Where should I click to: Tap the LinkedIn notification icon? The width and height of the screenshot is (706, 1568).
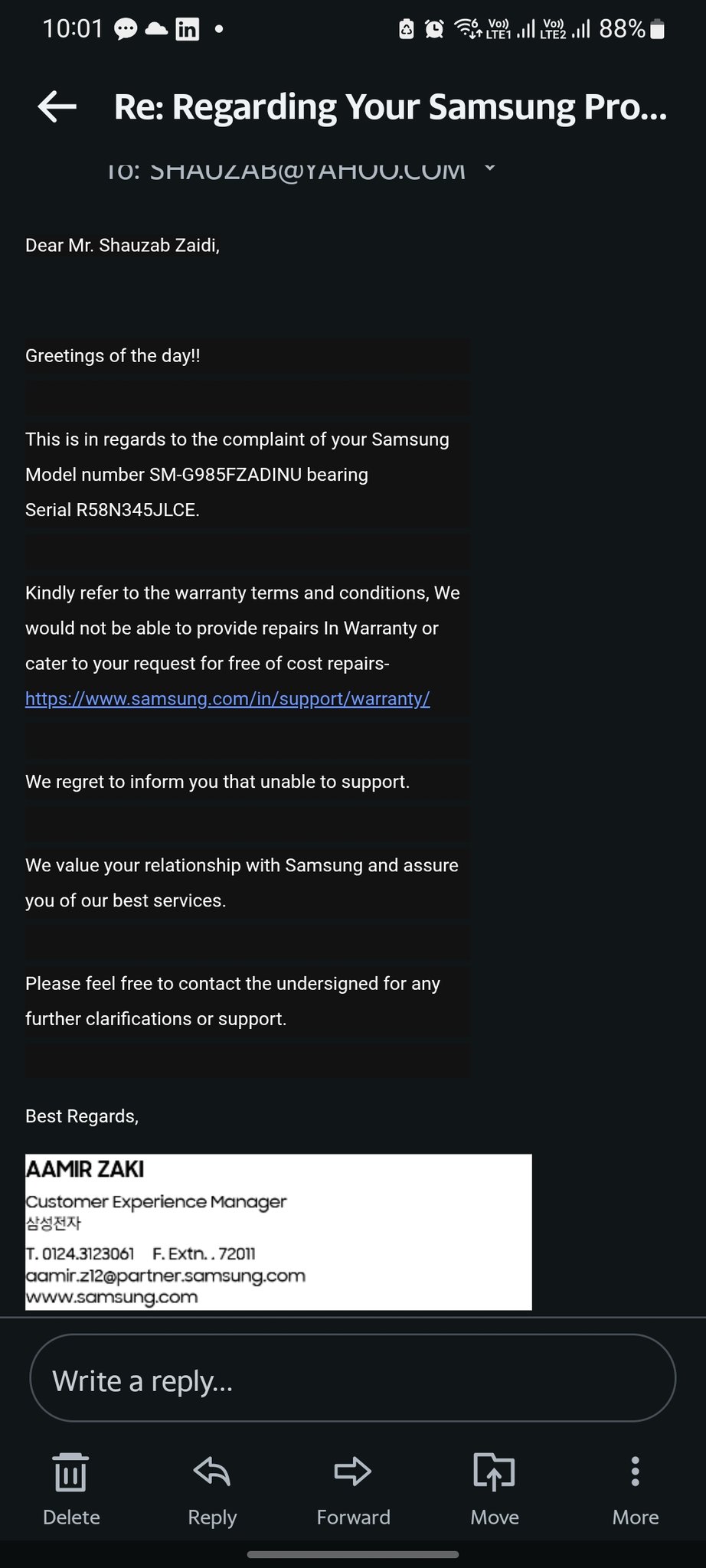(188, 30)
